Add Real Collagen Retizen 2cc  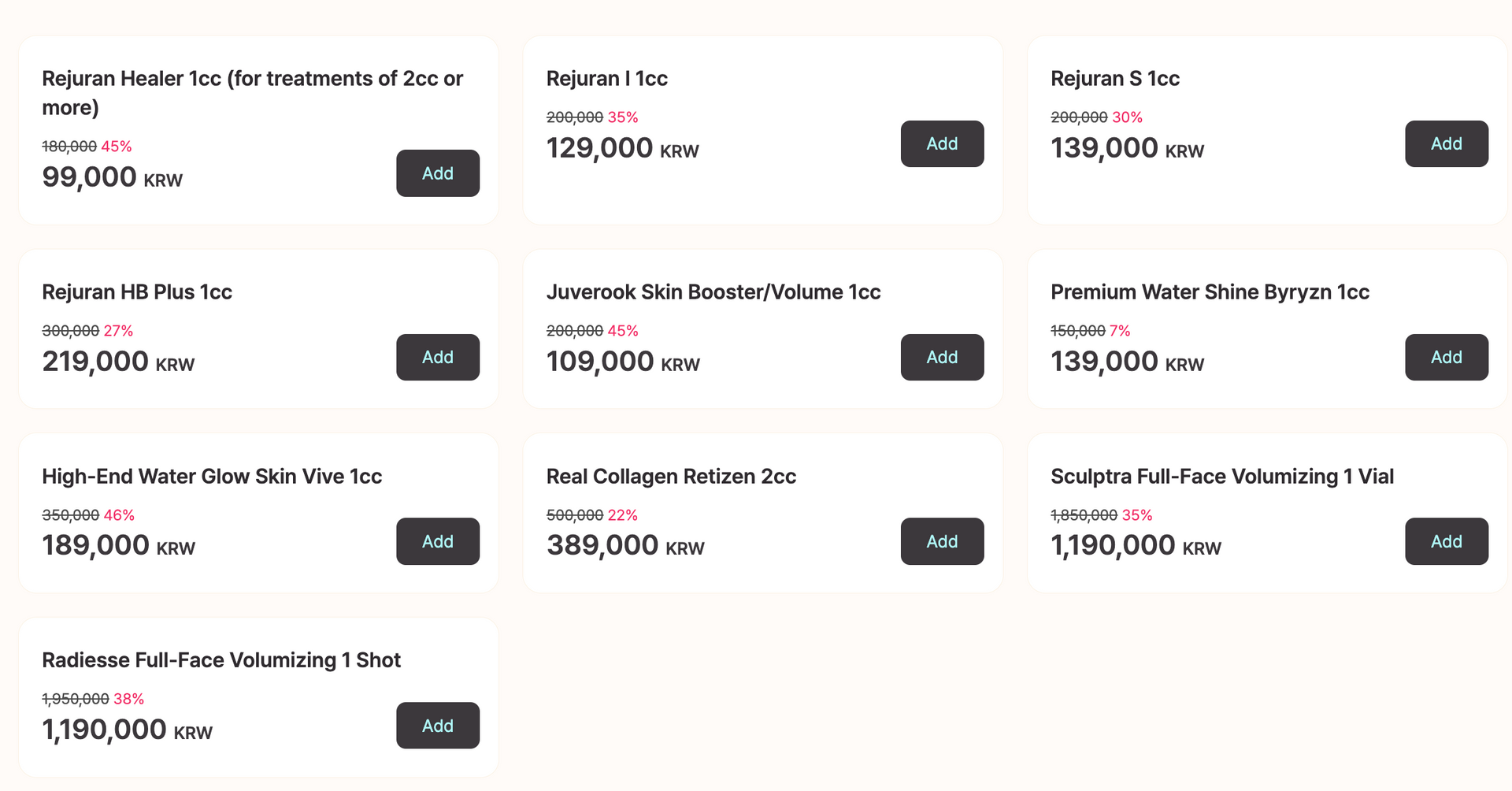click(x=942, y=541)
